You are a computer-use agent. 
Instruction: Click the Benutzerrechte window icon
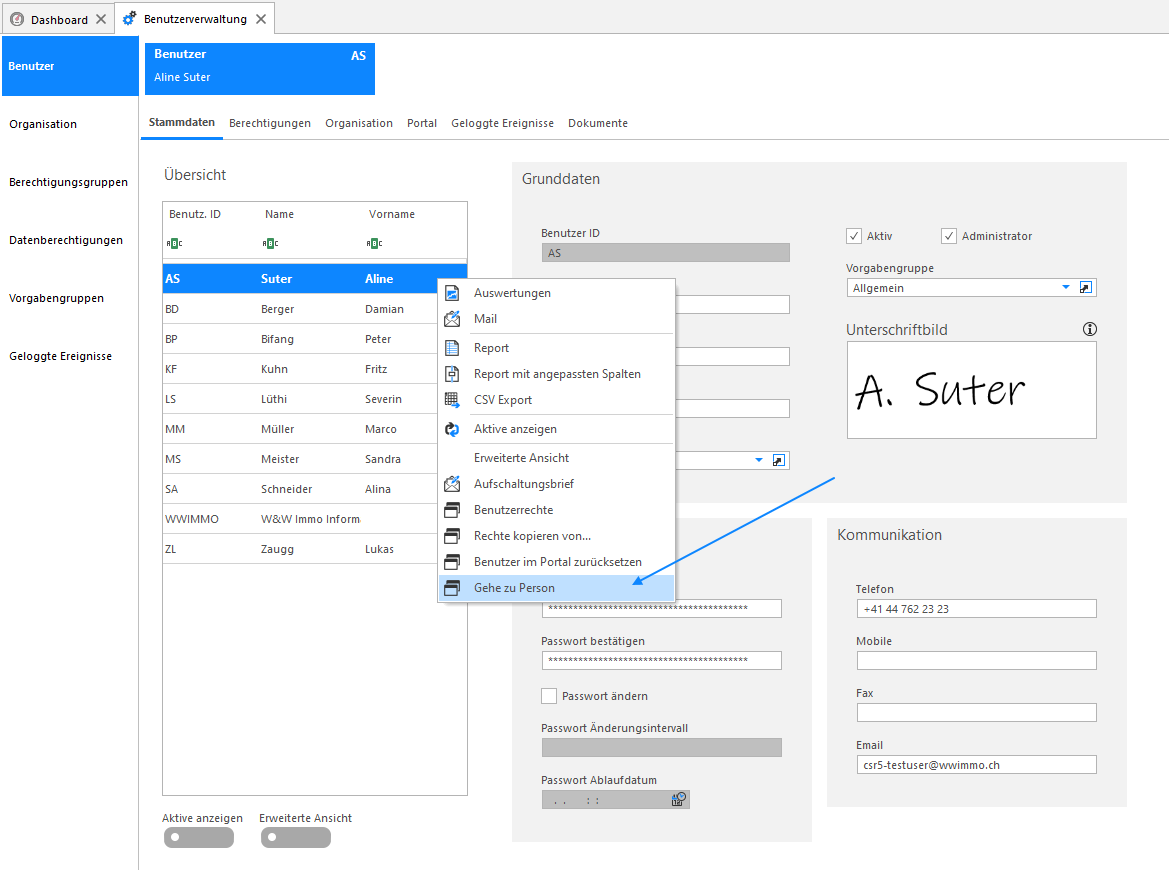pyautogui.click(x=452, y=510)
